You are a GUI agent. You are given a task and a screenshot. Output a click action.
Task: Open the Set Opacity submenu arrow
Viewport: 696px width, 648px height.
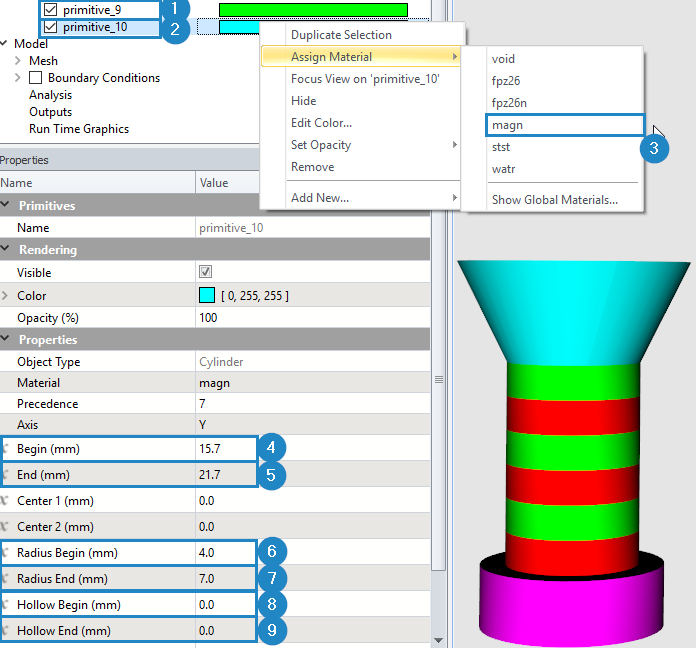pos(455,145)
